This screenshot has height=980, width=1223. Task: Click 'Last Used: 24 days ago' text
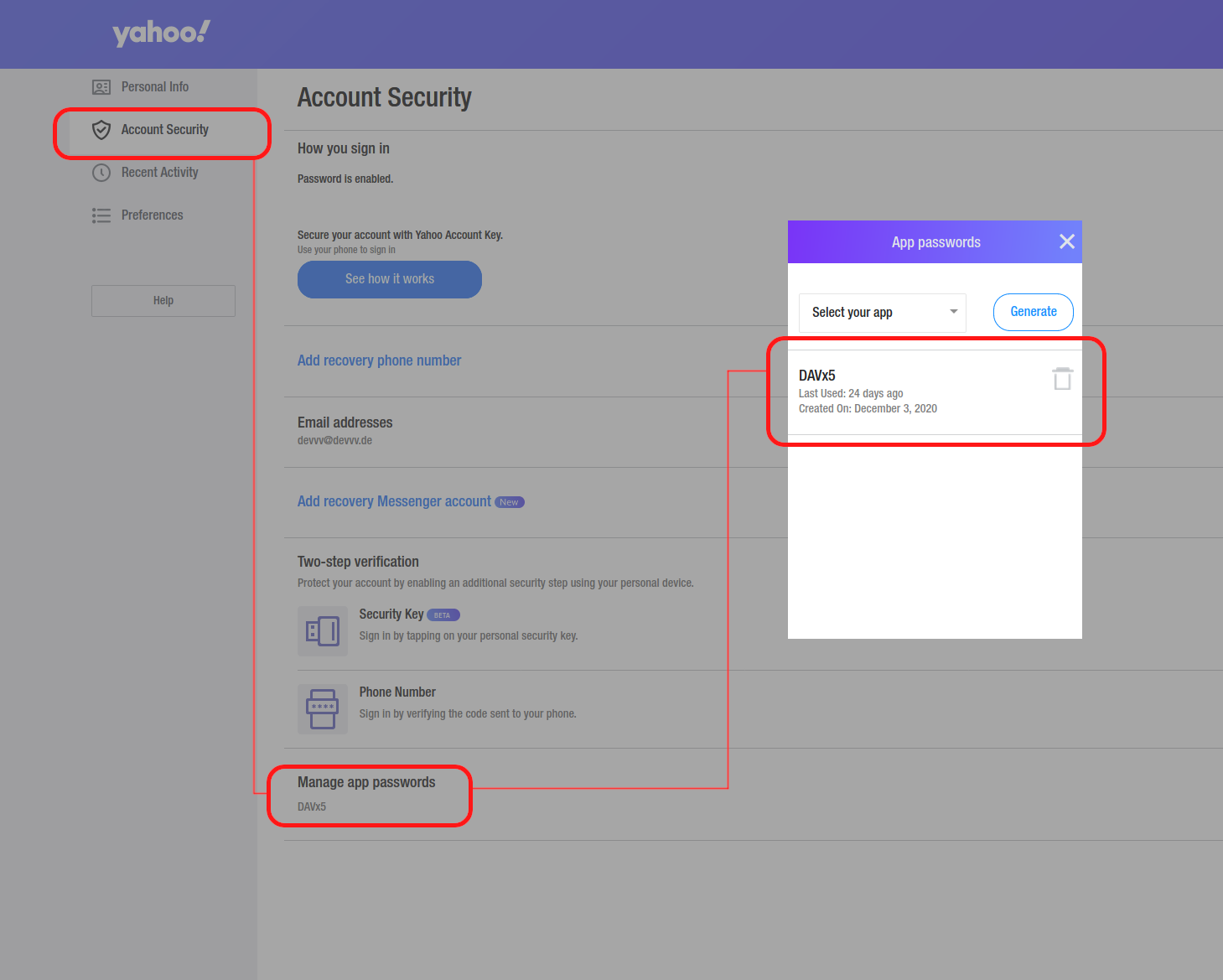(851, 394)
